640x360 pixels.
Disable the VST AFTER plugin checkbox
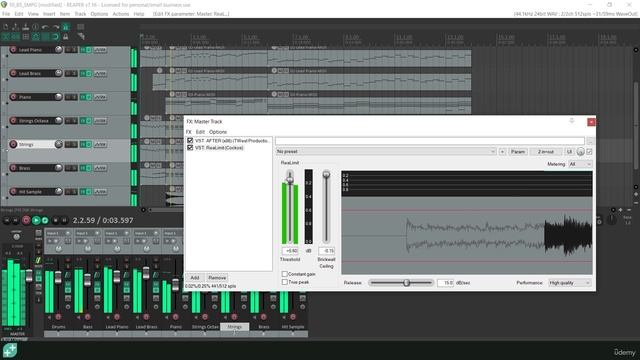(x=190, y=140)
